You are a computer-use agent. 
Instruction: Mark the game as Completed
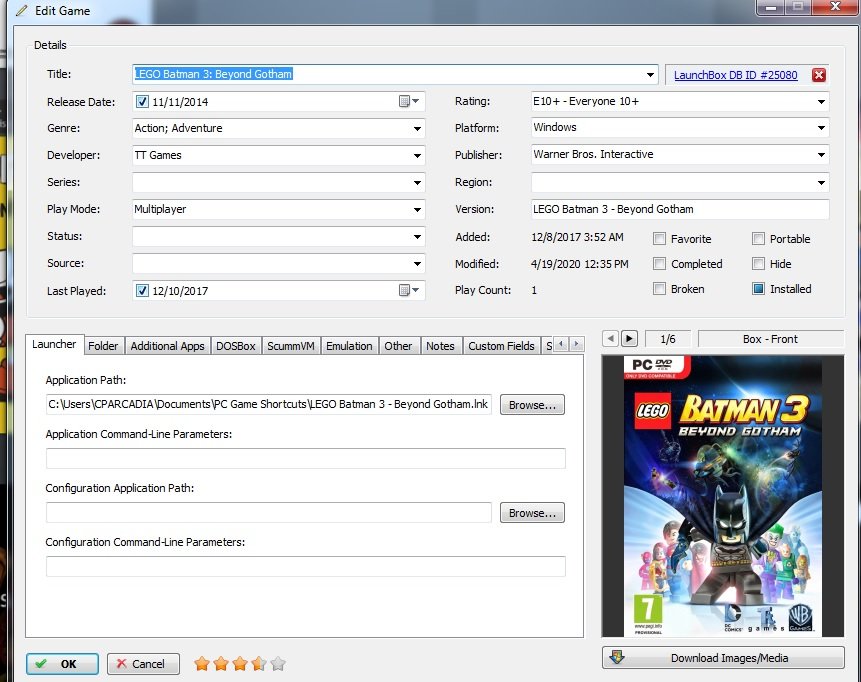[x=659, y=264]
